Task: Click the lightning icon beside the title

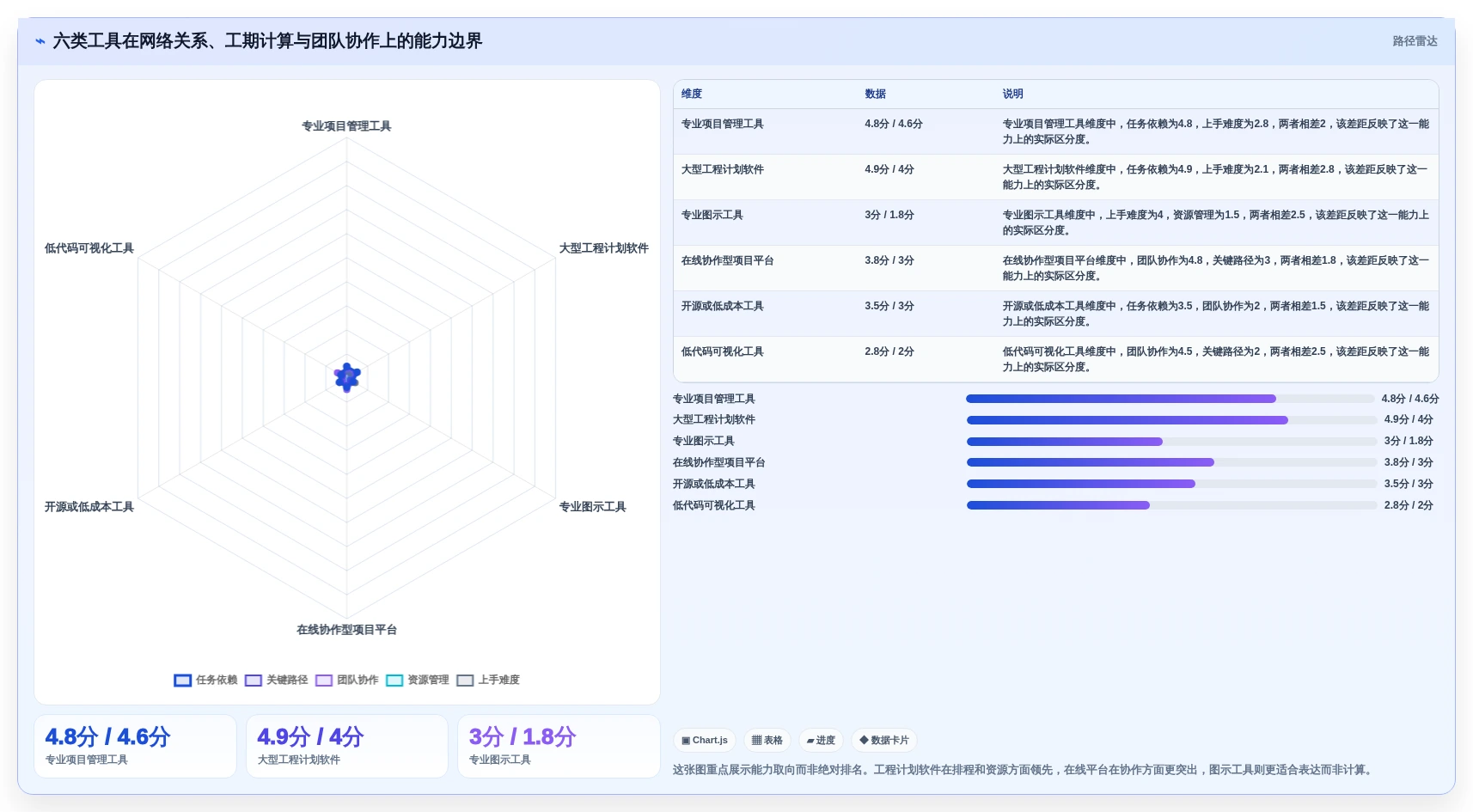Action: coord(40,41)
